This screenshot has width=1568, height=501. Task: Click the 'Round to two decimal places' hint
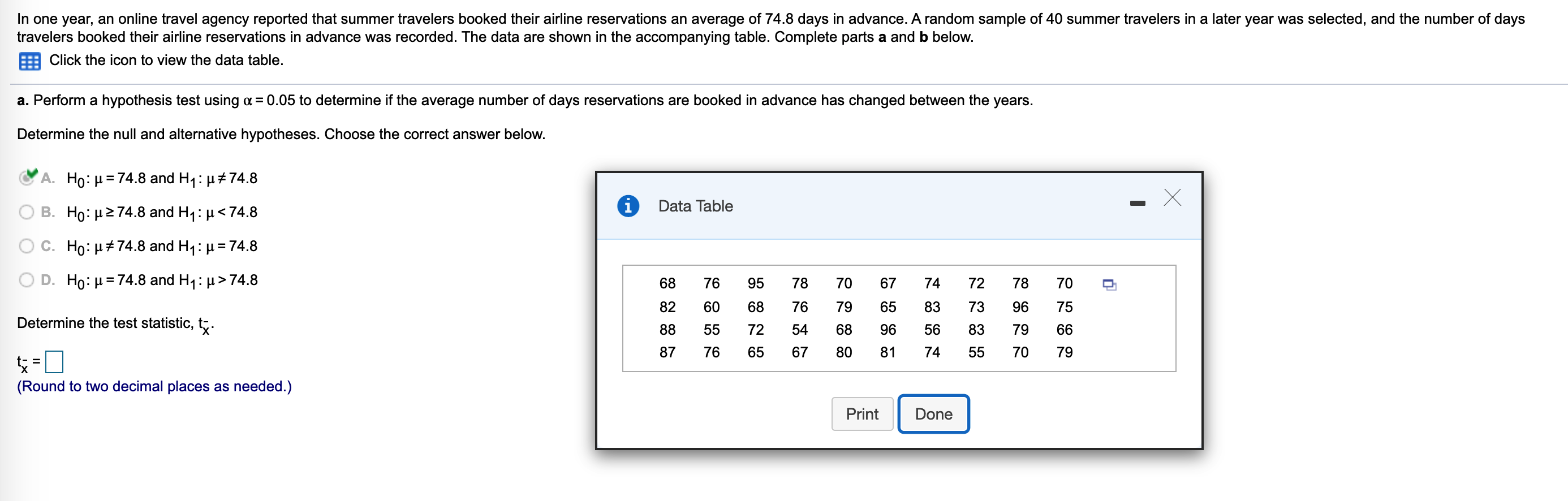coord(154,387)
